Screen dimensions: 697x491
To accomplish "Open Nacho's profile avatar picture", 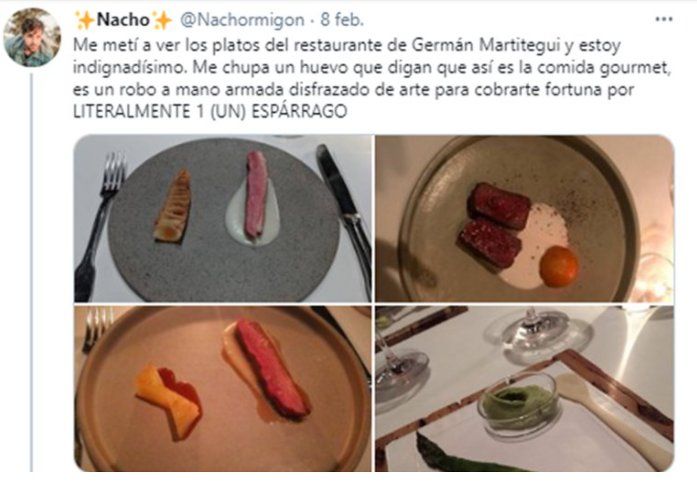I will click(32, 37).
